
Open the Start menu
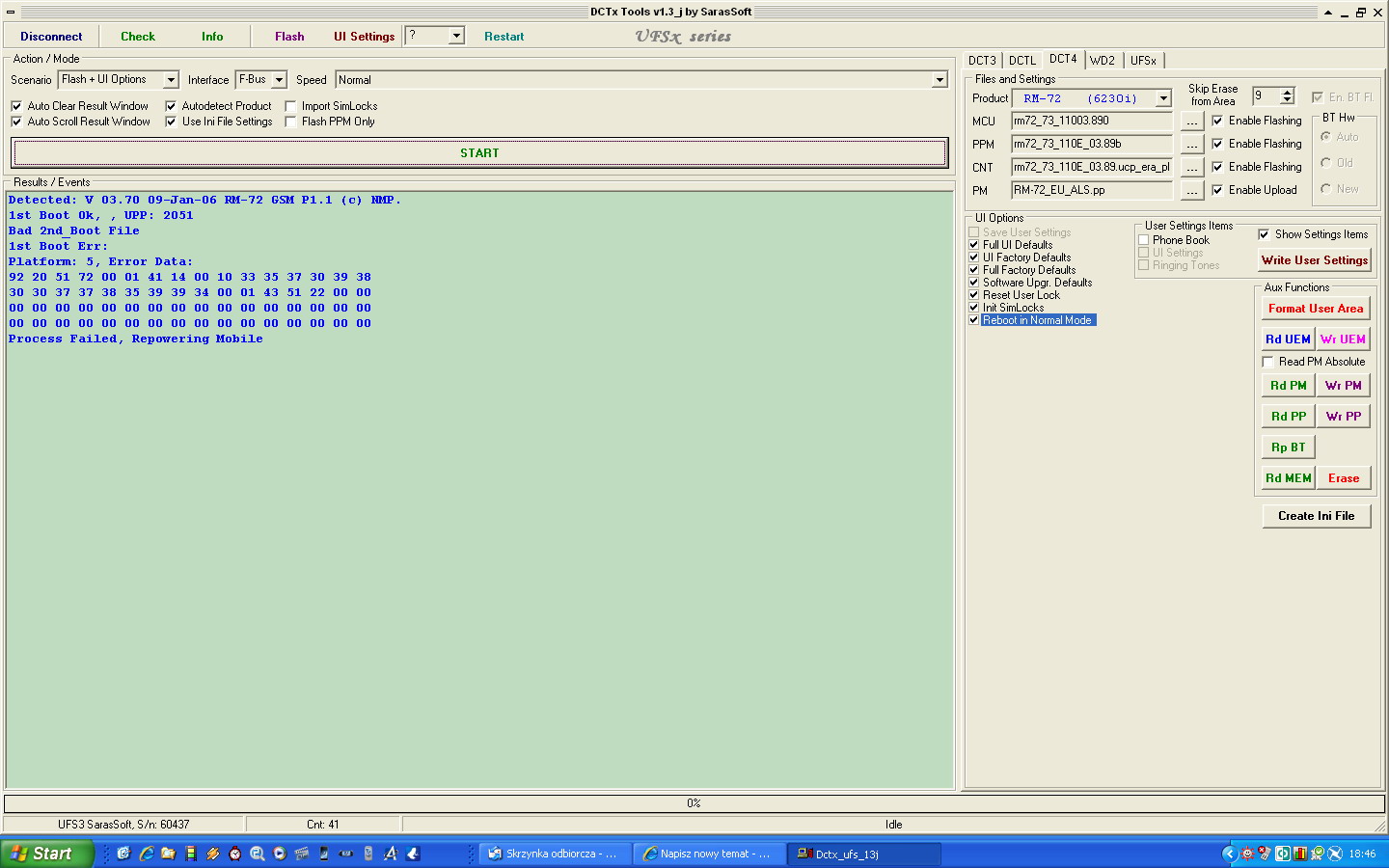pos(47,854)
